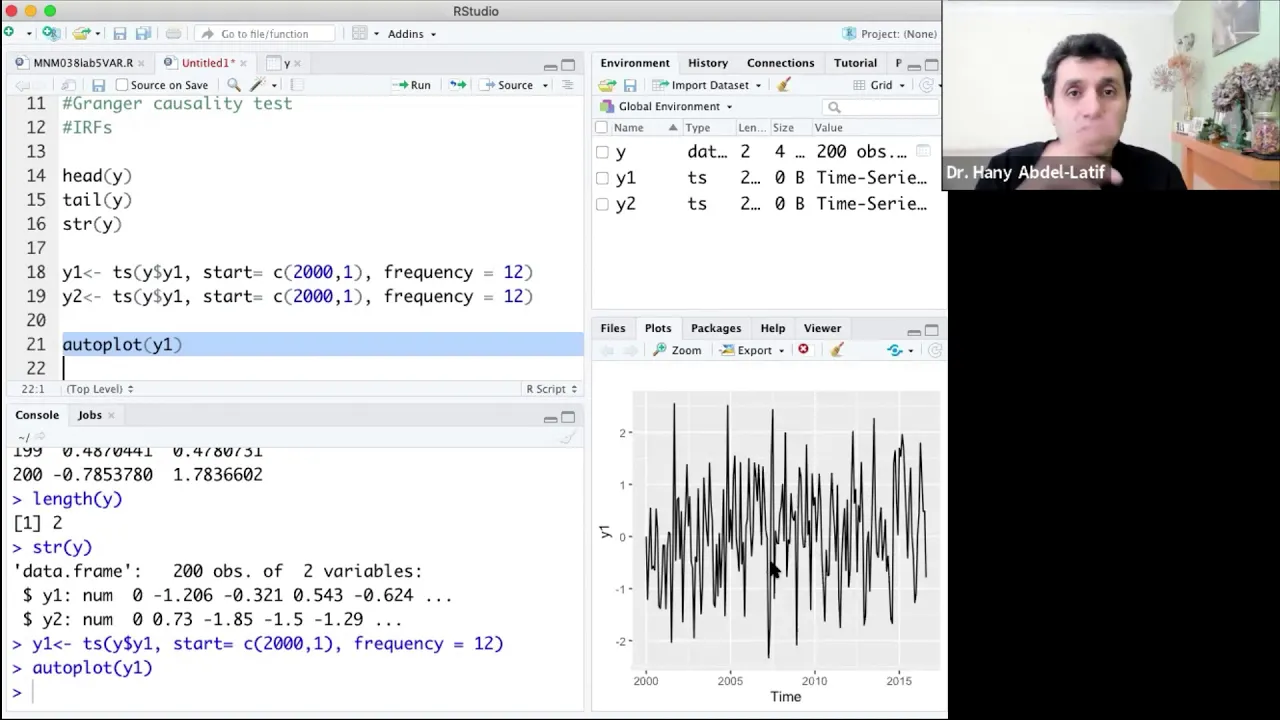Open the Files tab
Screen dimensions: 1280x720
coord(613,328)
